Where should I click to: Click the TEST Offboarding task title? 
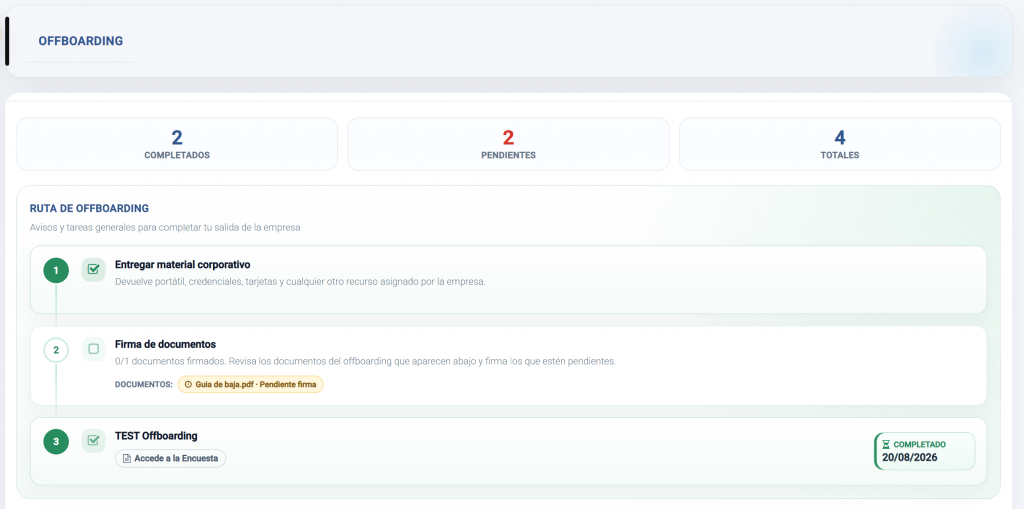156,436
